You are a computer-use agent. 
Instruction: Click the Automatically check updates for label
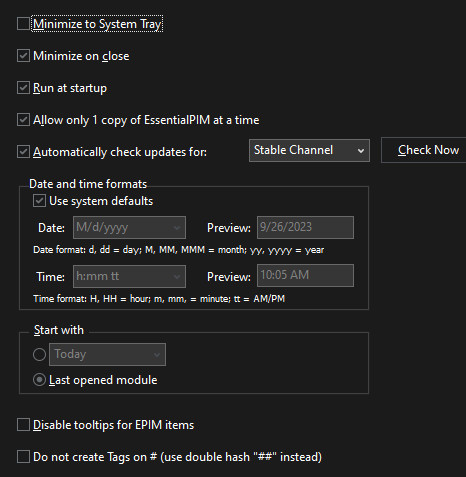click(x=120, y=152)
